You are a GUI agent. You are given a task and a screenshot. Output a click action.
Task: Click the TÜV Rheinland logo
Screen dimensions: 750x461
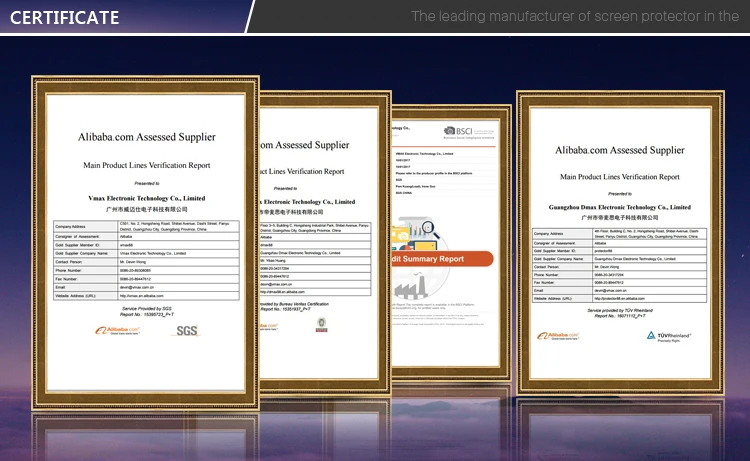(x=669, y=336)
